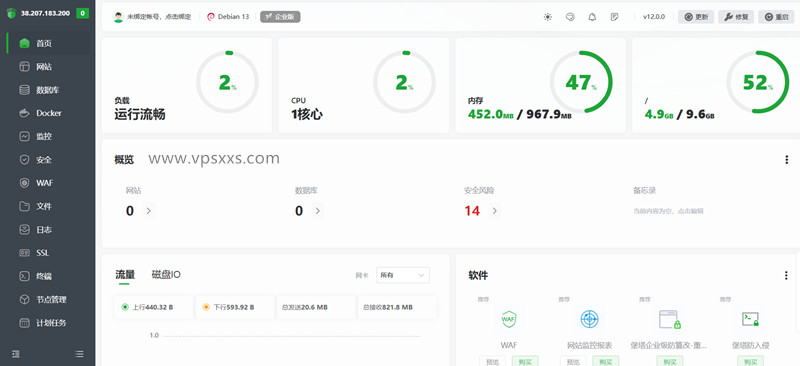This screenshot has width=800, height=366.
Task: Open the 堡塔防入侵 software icon
Action: pyautogui.click(x=750, y=320)
